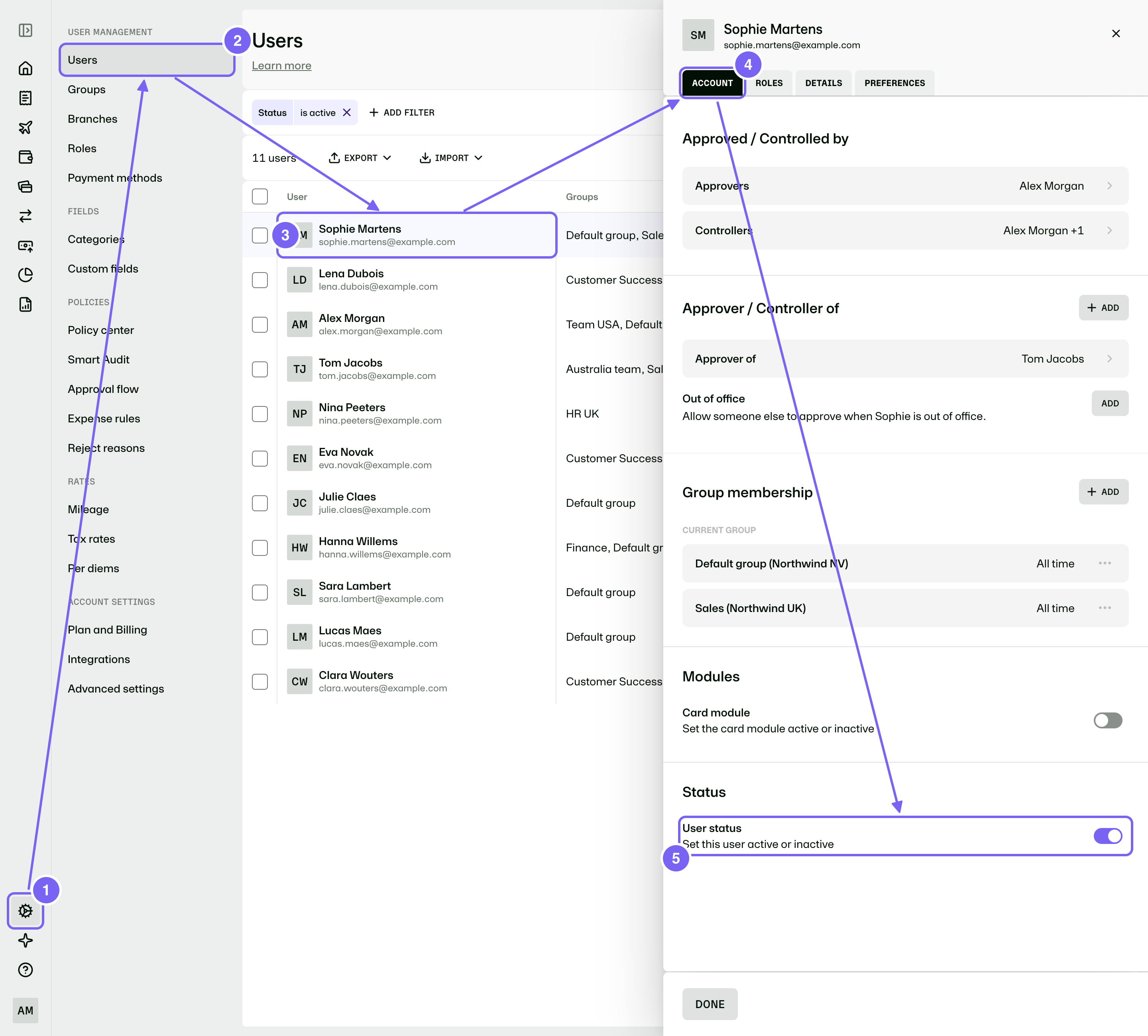Open options for Default group (Northwind NV)
Image resolution: width=1148 pixels, height=1036 pixels.
tap(1105, 563)
